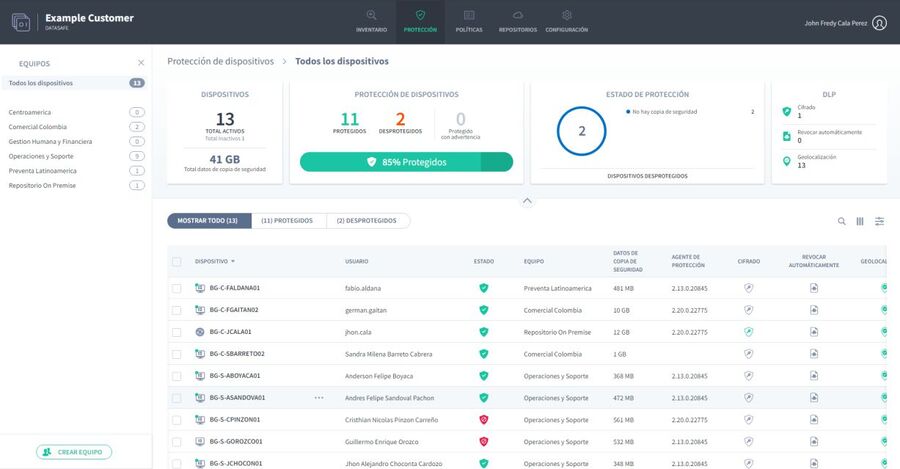
Task: Collapse the summary panel with chevron
Action: point(527,201)
